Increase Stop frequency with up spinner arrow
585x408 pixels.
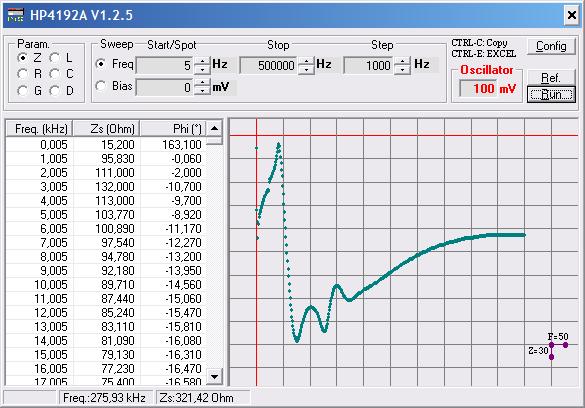point(306,62)
